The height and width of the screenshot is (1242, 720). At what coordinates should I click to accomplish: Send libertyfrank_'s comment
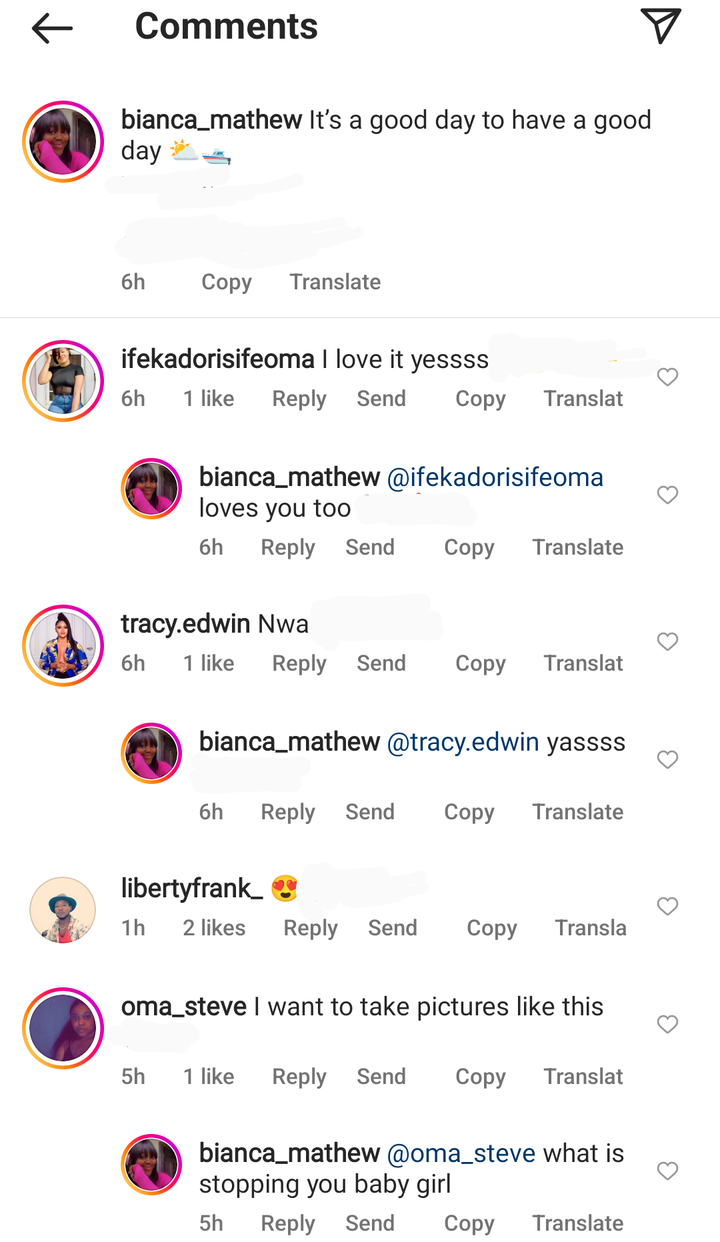392,928
